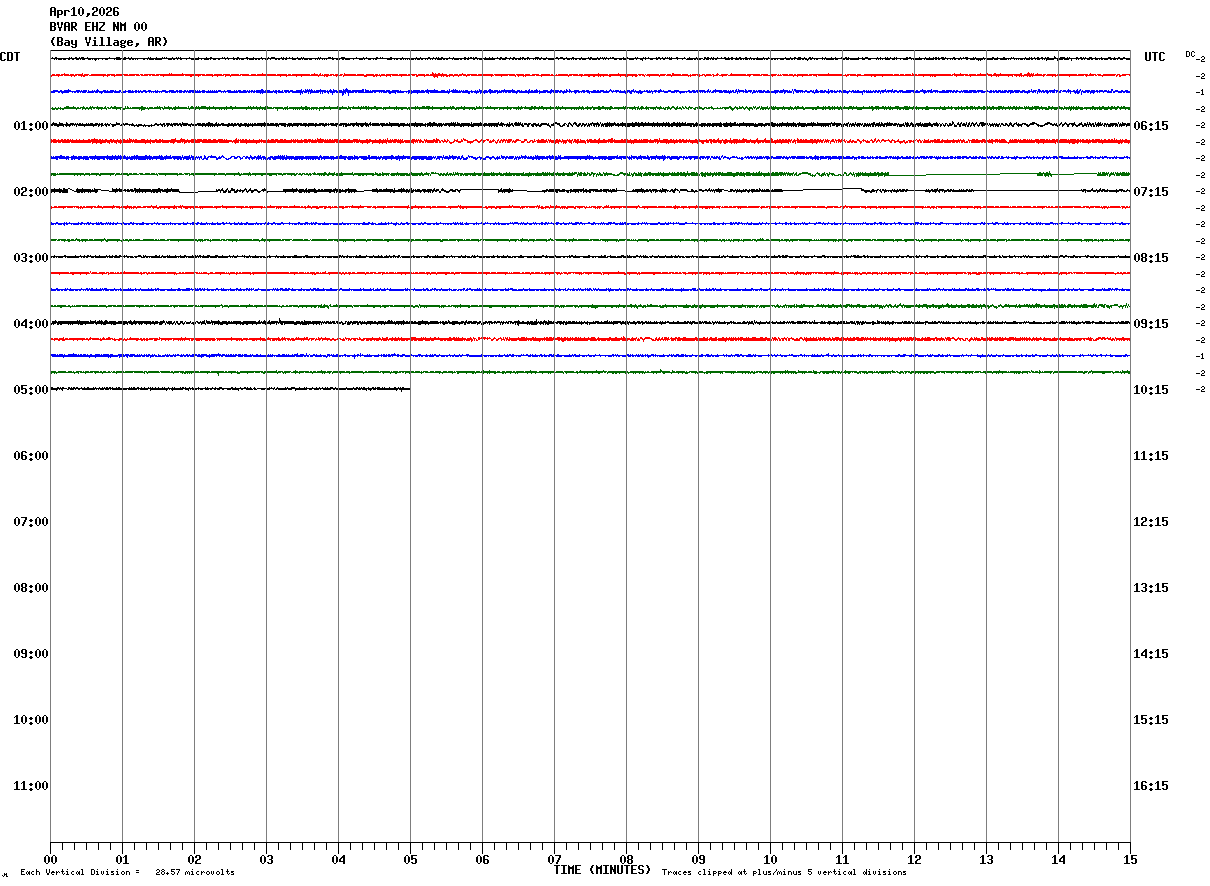Click the "08:15" UTC time label
The width and height of the screenshot is (1210, 886).
point(1152,258)
